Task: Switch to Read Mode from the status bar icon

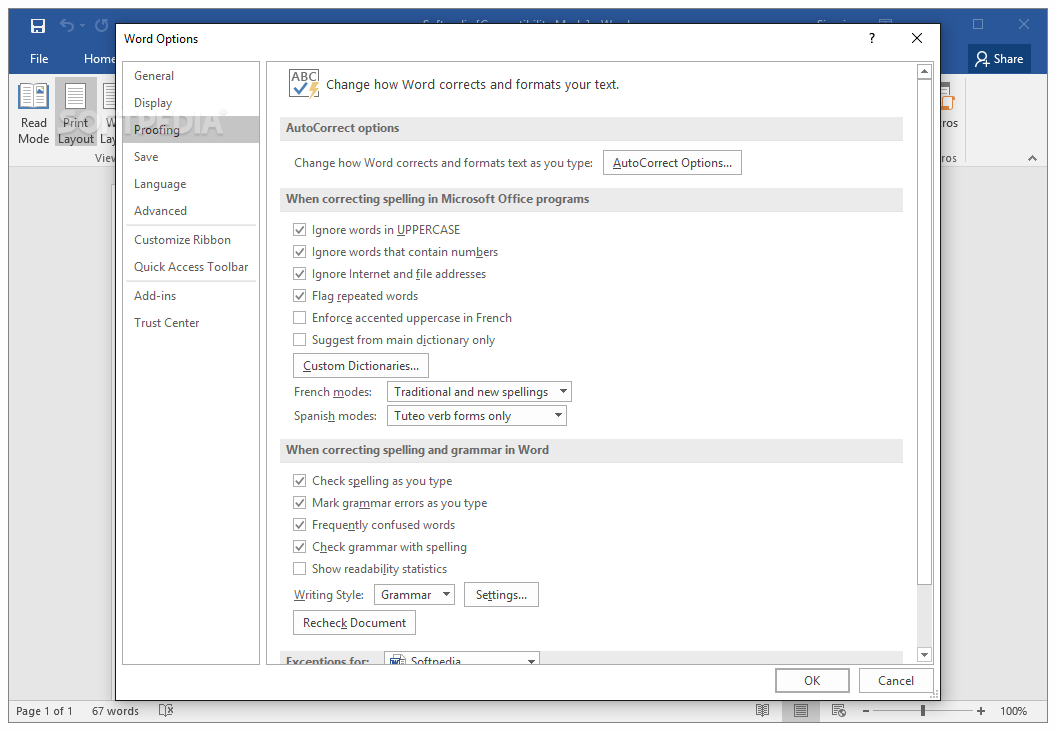Action: tap(762, 710)
